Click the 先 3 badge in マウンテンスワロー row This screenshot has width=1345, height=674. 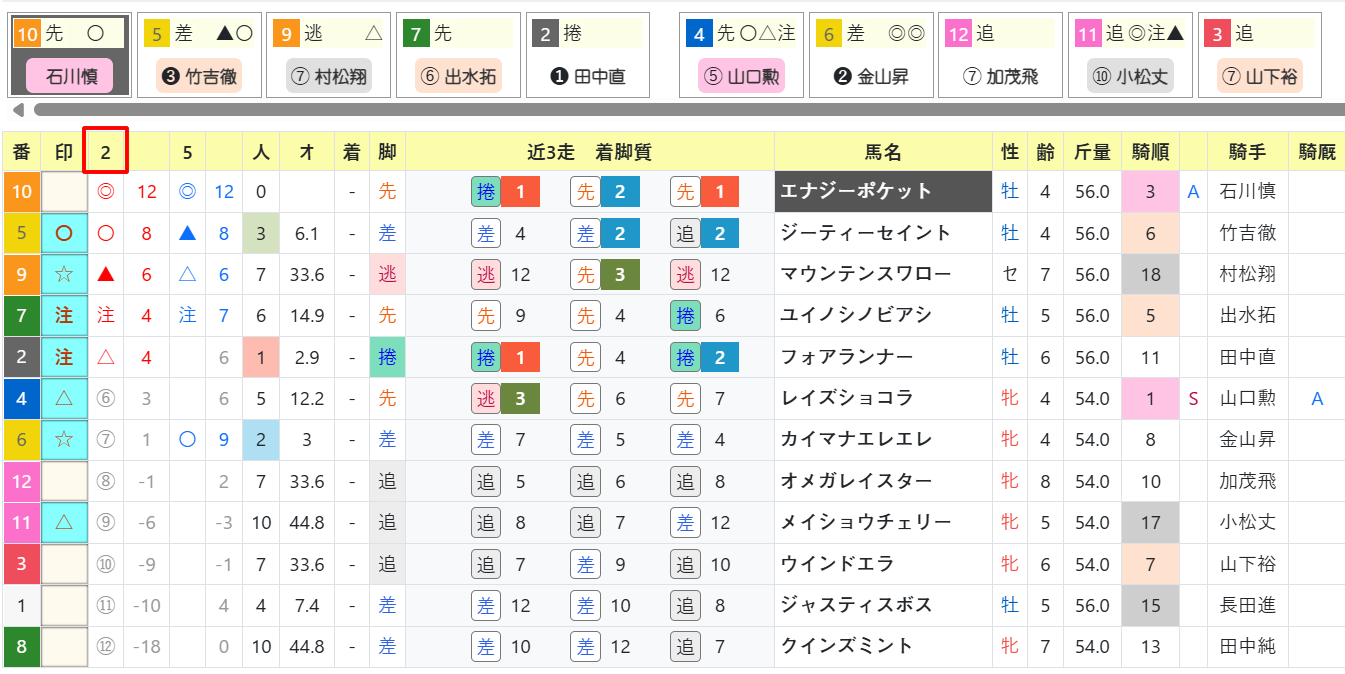coord(605,274)
